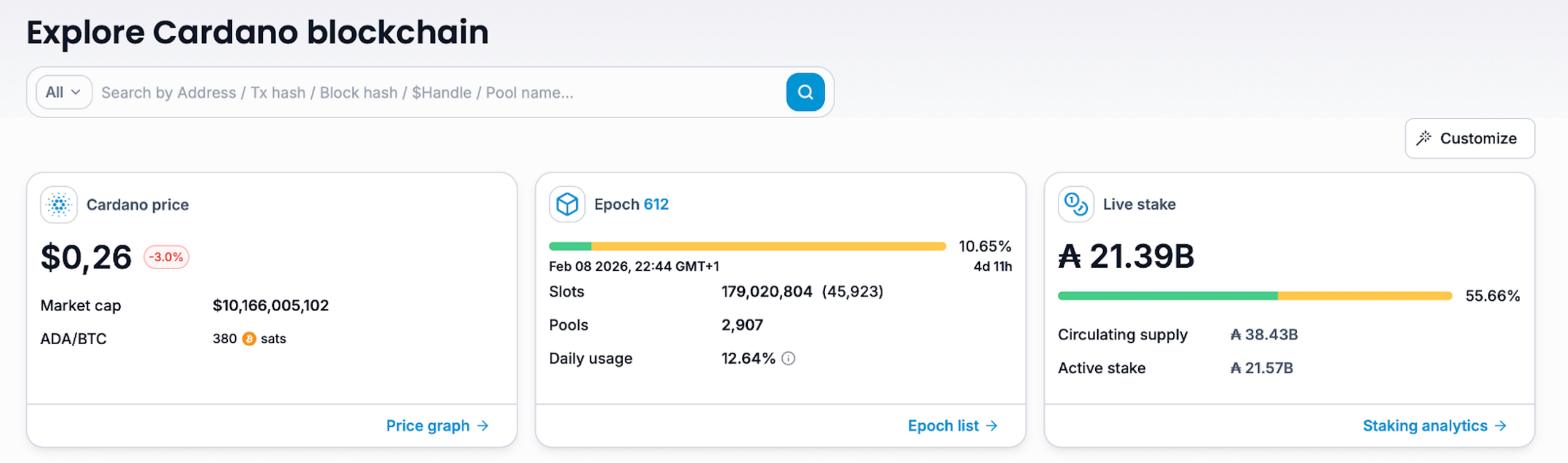Click the market cap value $10,166,005,102
The image size is (1568, 463).
[x=271, y=305]
